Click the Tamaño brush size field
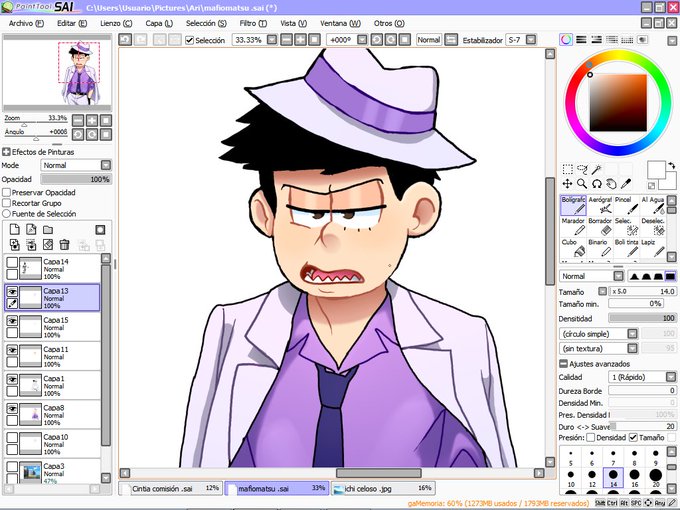The width and height of the screenshot is (680, 510). tap(643, 291)
